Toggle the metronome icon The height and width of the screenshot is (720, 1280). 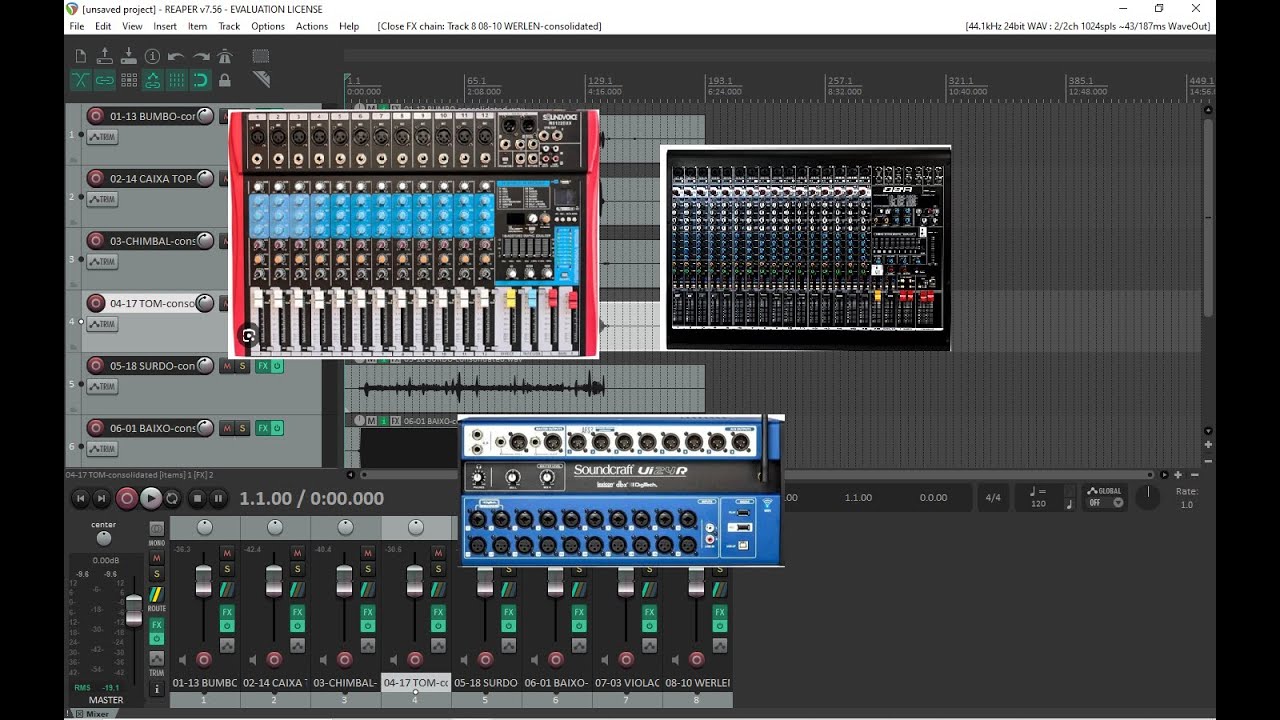click(x=225, y=56)
